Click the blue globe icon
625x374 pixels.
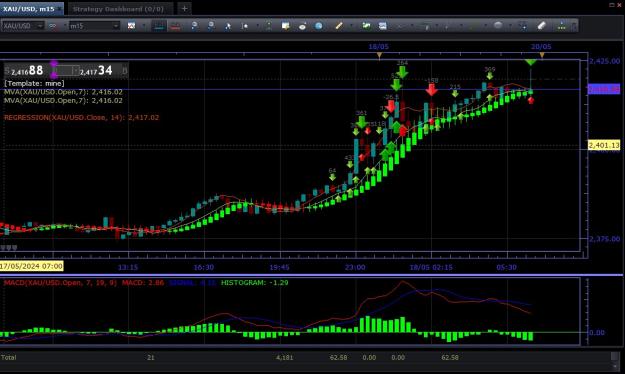(318, 26)
